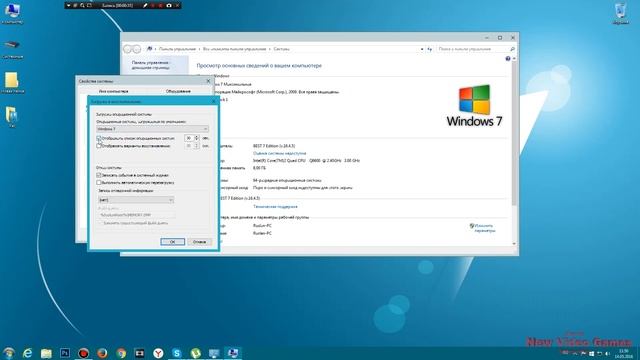
Task: Click the volume icon in the system tray
Action: [607, 353]
